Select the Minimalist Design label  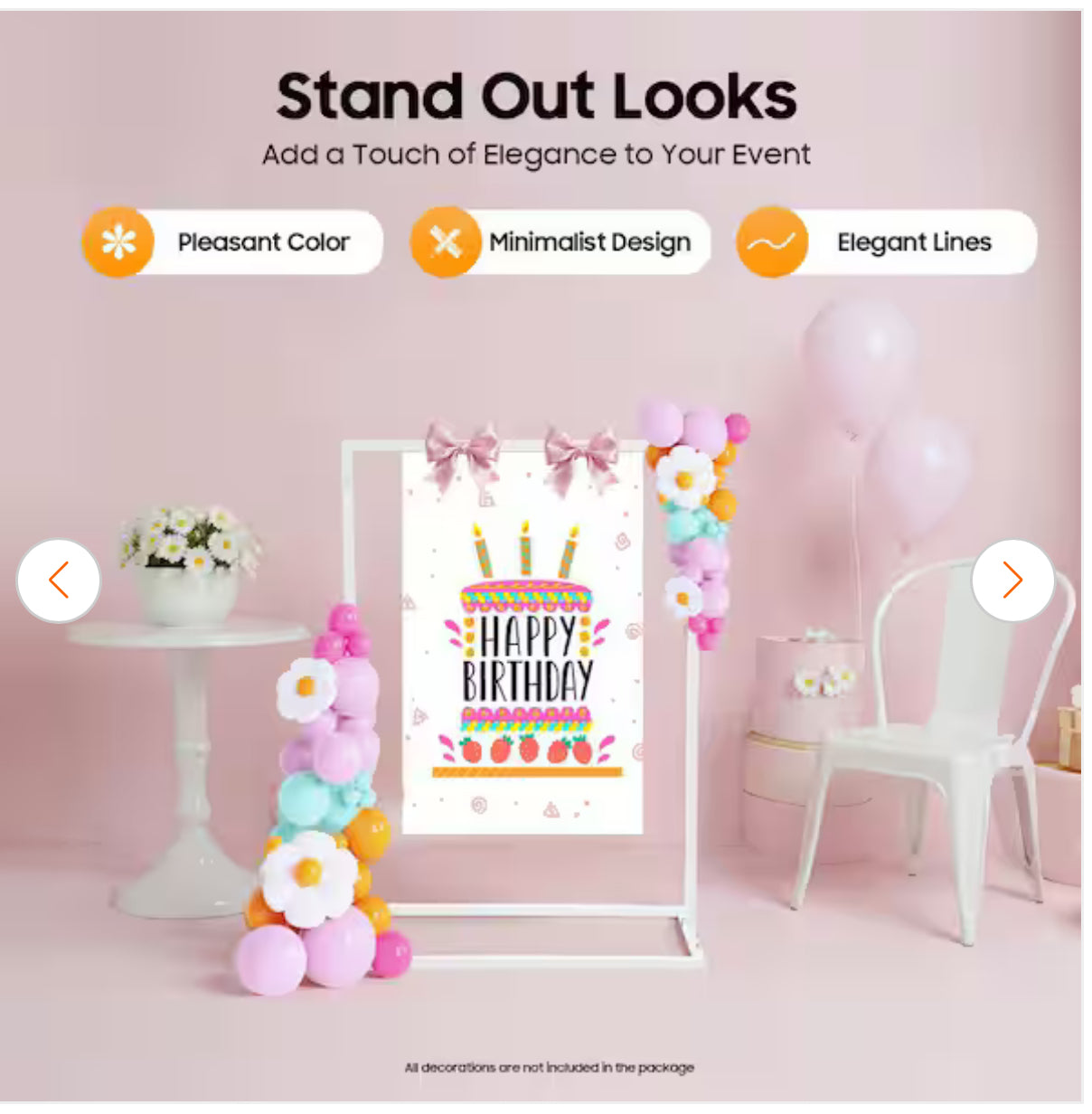point(589,242)
